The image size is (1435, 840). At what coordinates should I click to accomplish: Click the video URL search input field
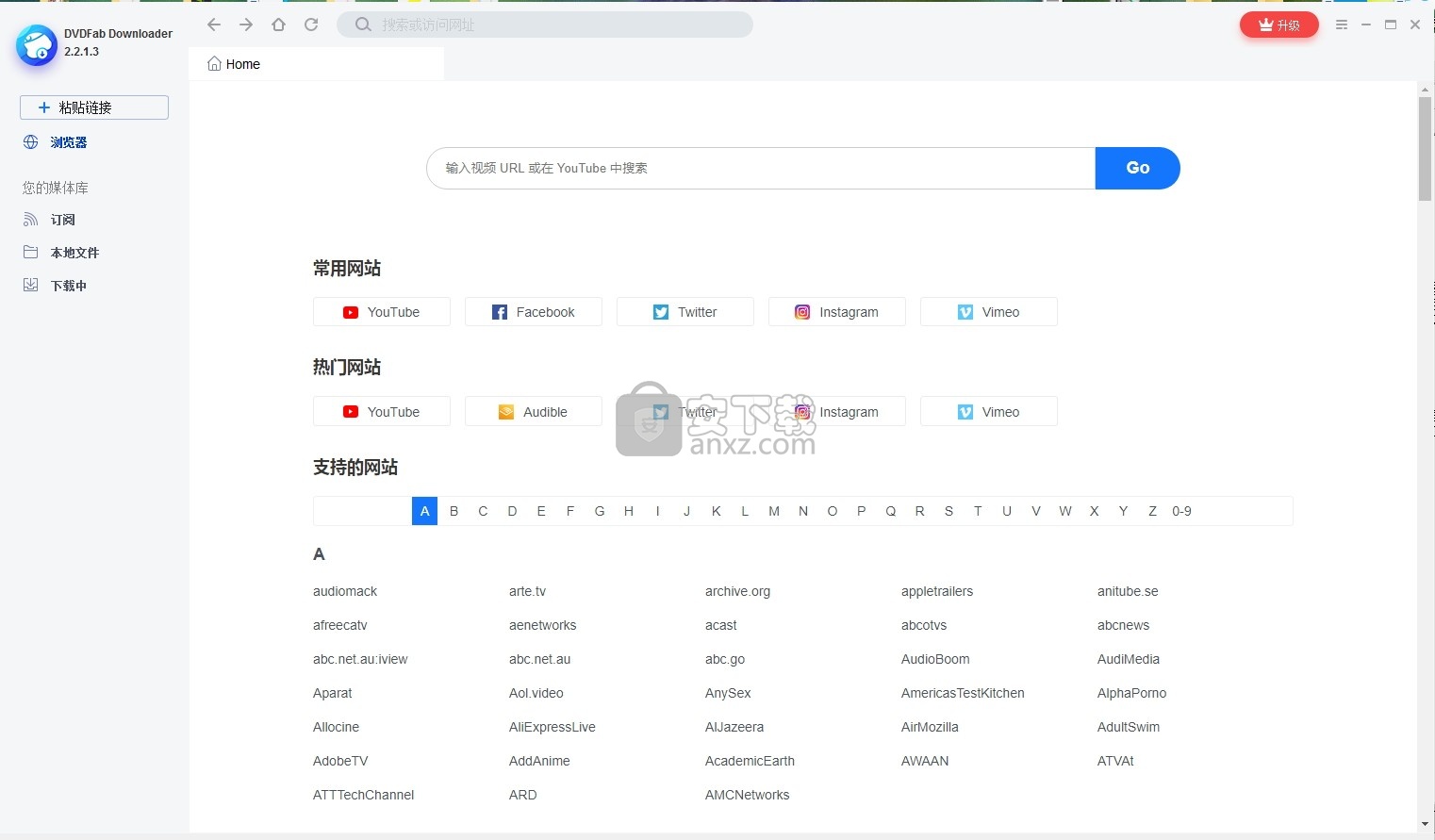coord(761,168)
